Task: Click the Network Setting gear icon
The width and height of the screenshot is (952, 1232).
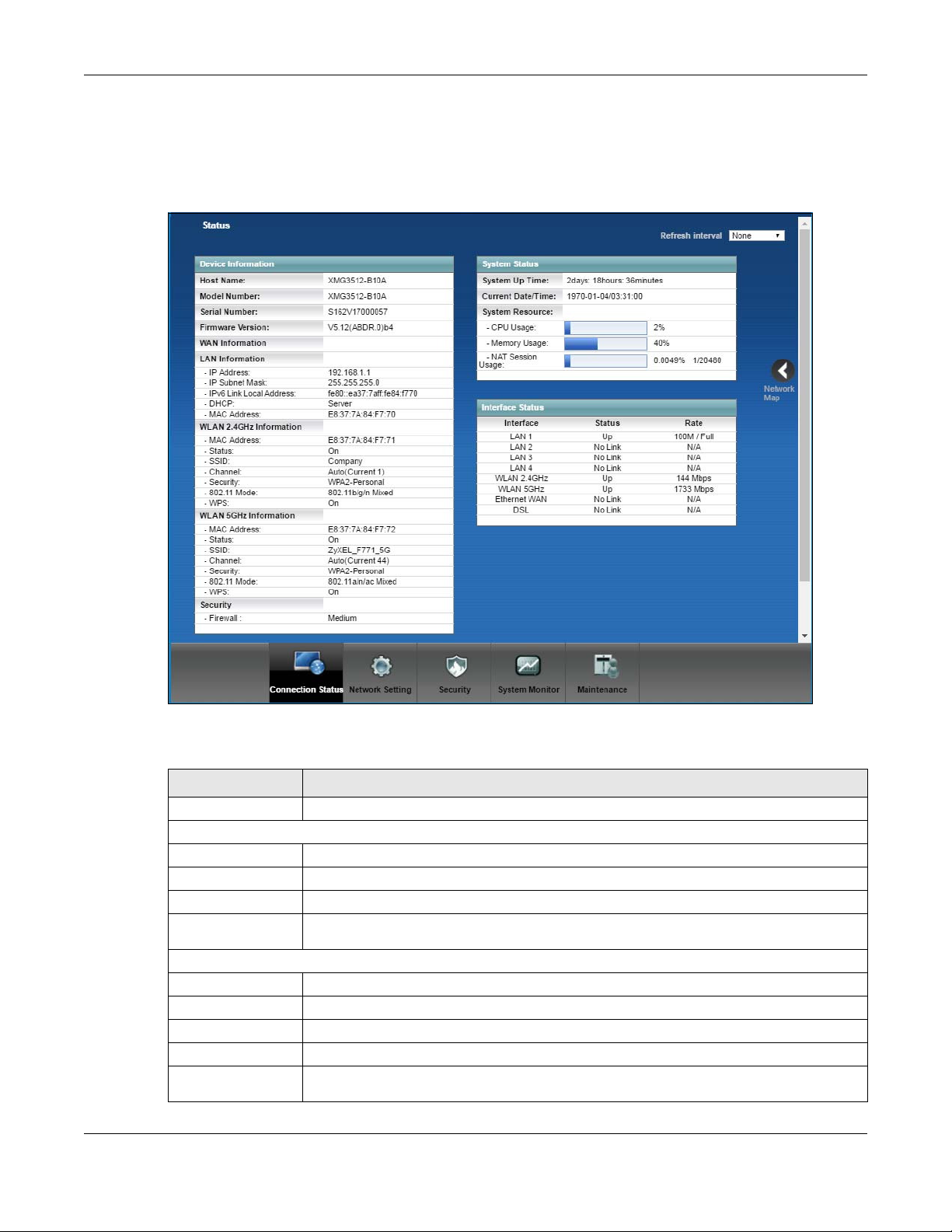Action: coord(381,666)
